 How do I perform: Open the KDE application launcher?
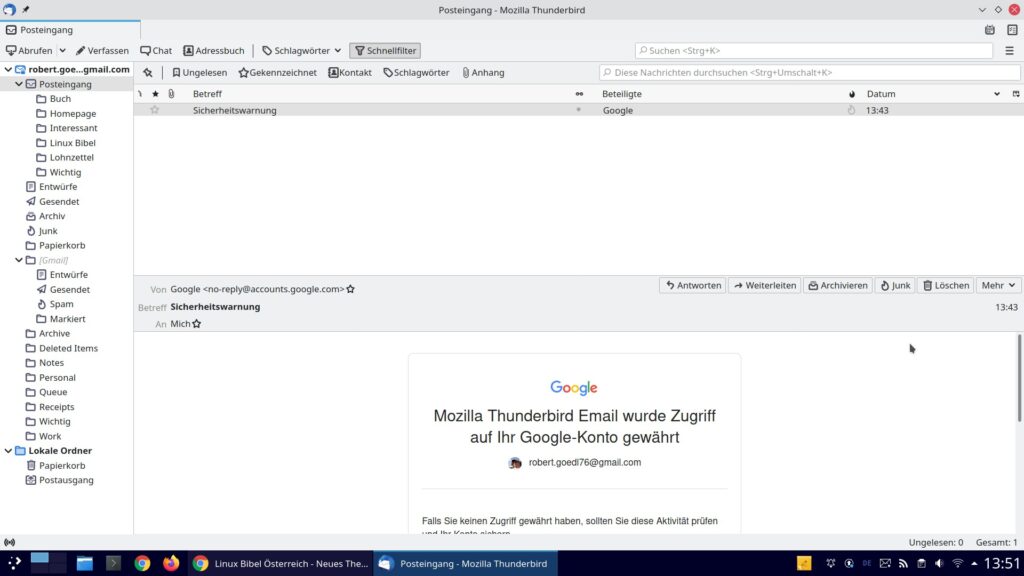[14, 563]
